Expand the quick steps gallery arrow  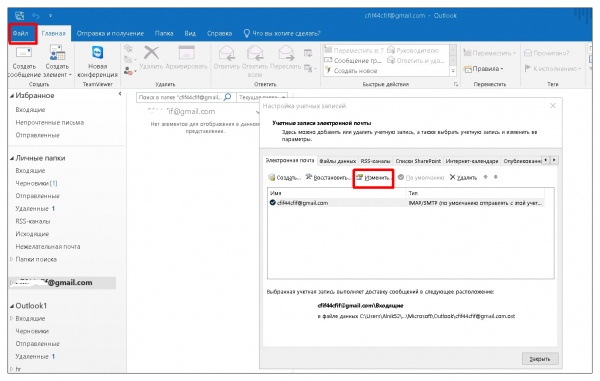coord(453,71)
